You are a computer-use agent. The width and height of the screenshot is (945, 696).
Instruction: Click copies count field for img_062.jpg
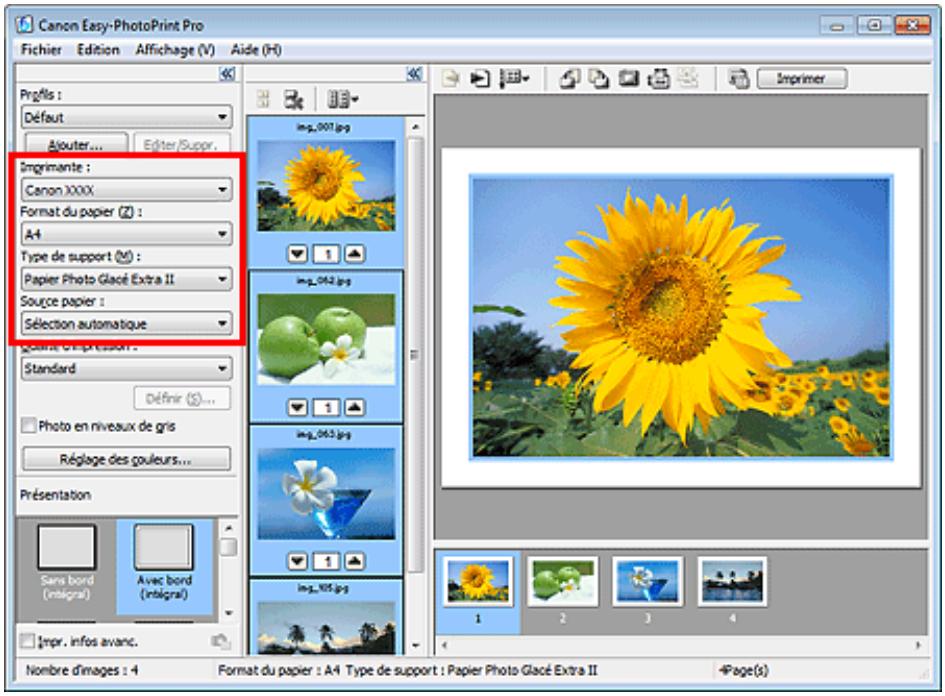326,408
